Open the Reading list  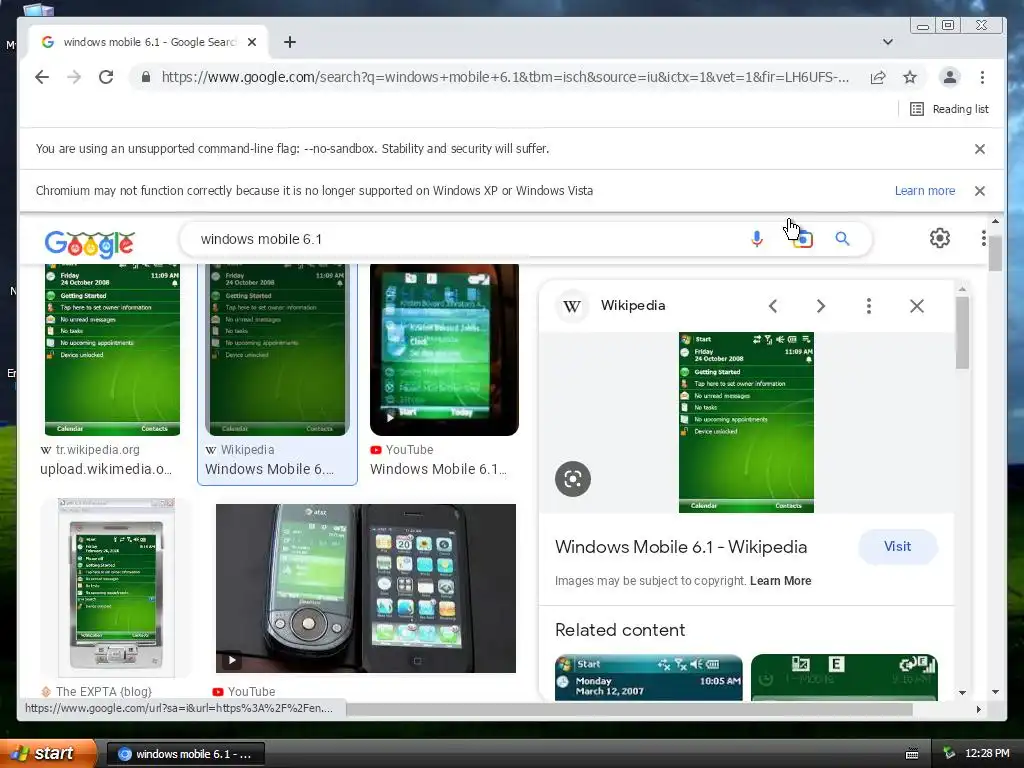coord(949,109)
